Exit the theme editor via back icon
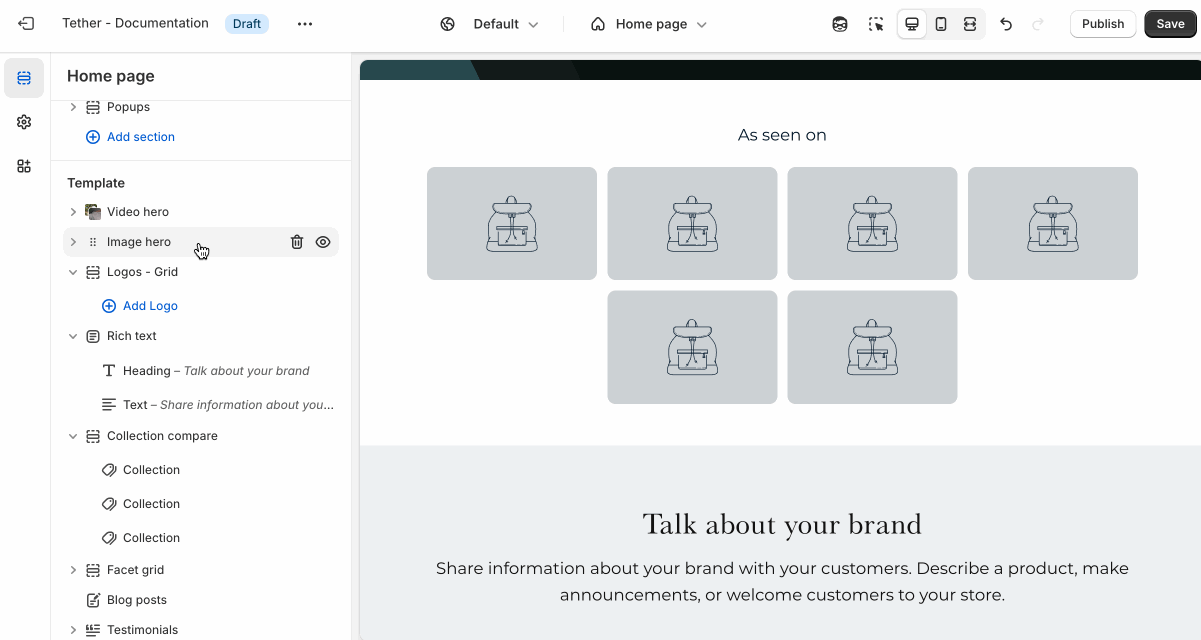Image resolution: width=1201 pixels, height=640 pixels. (x=26, y=24)
